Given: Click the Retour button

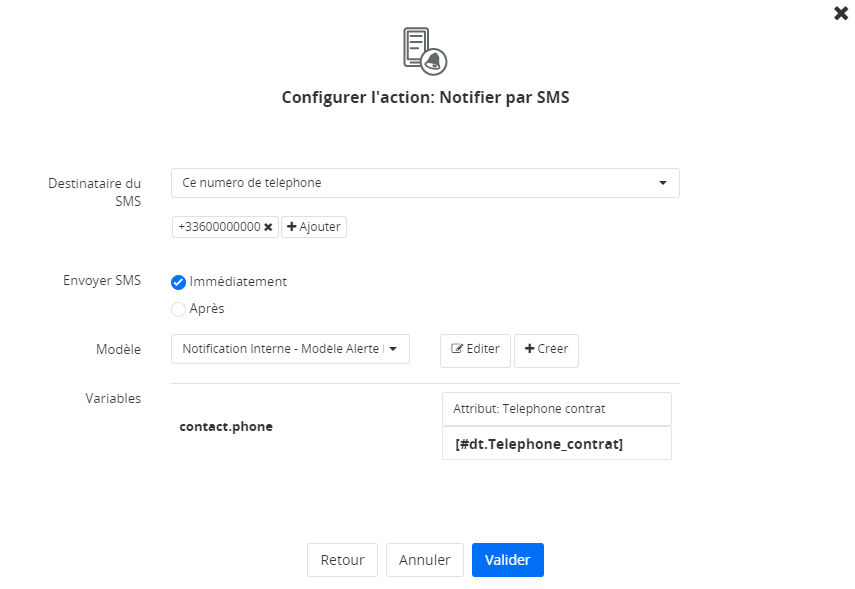Looking at the screenshot, I should click(x=342, y=560).
